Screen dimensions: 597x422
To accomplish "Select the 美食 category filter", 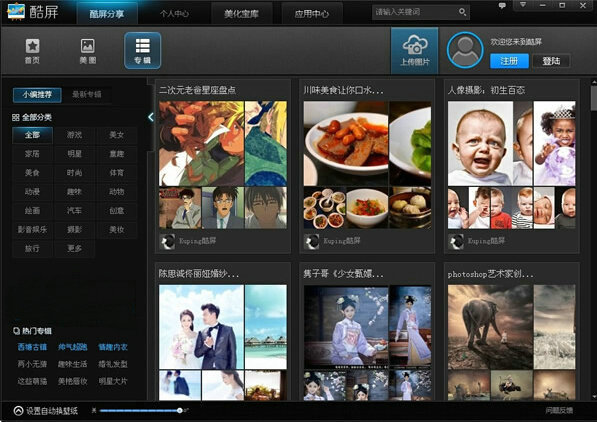I will click(32, 173).
